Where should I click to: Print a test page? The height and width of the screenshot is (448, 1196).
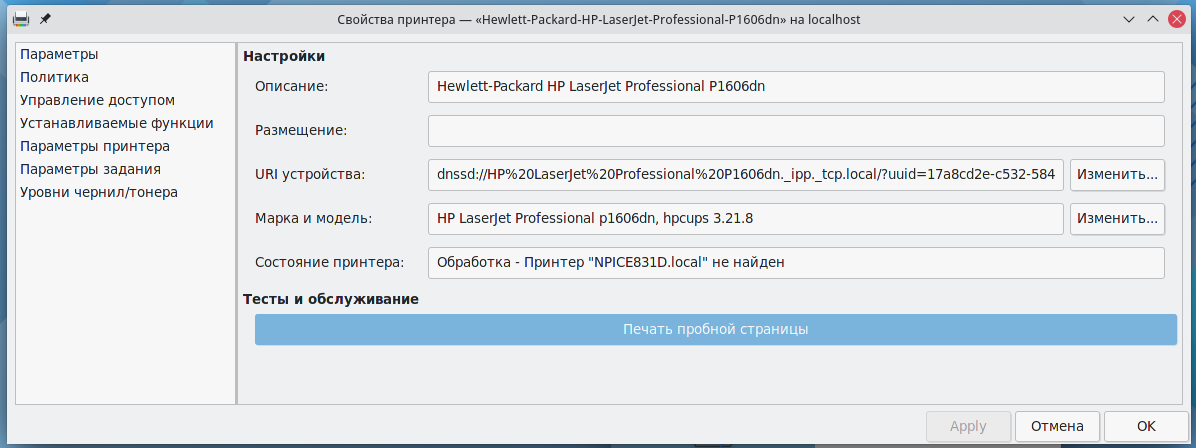coord(715,329)
